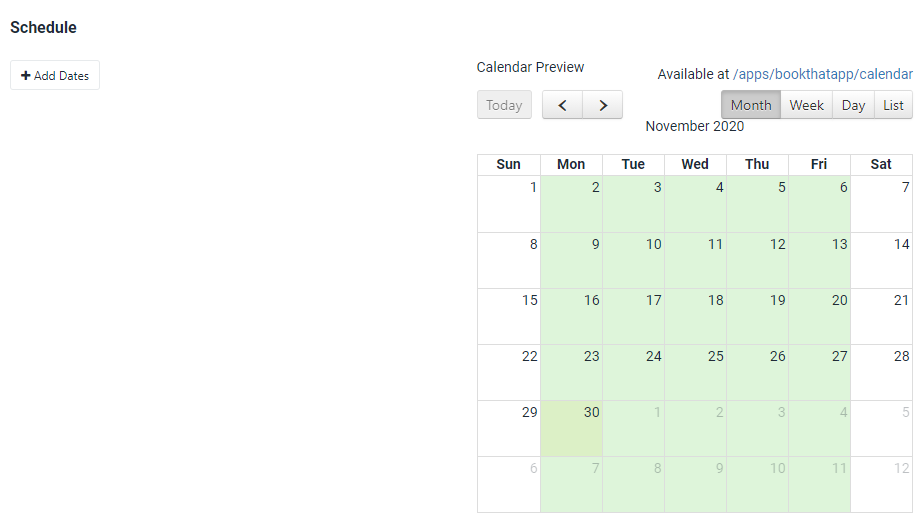Image resolution: width=923 pixels, height=522 pixels.
Task: Switch to Day view
Action: tap(853, 105)
